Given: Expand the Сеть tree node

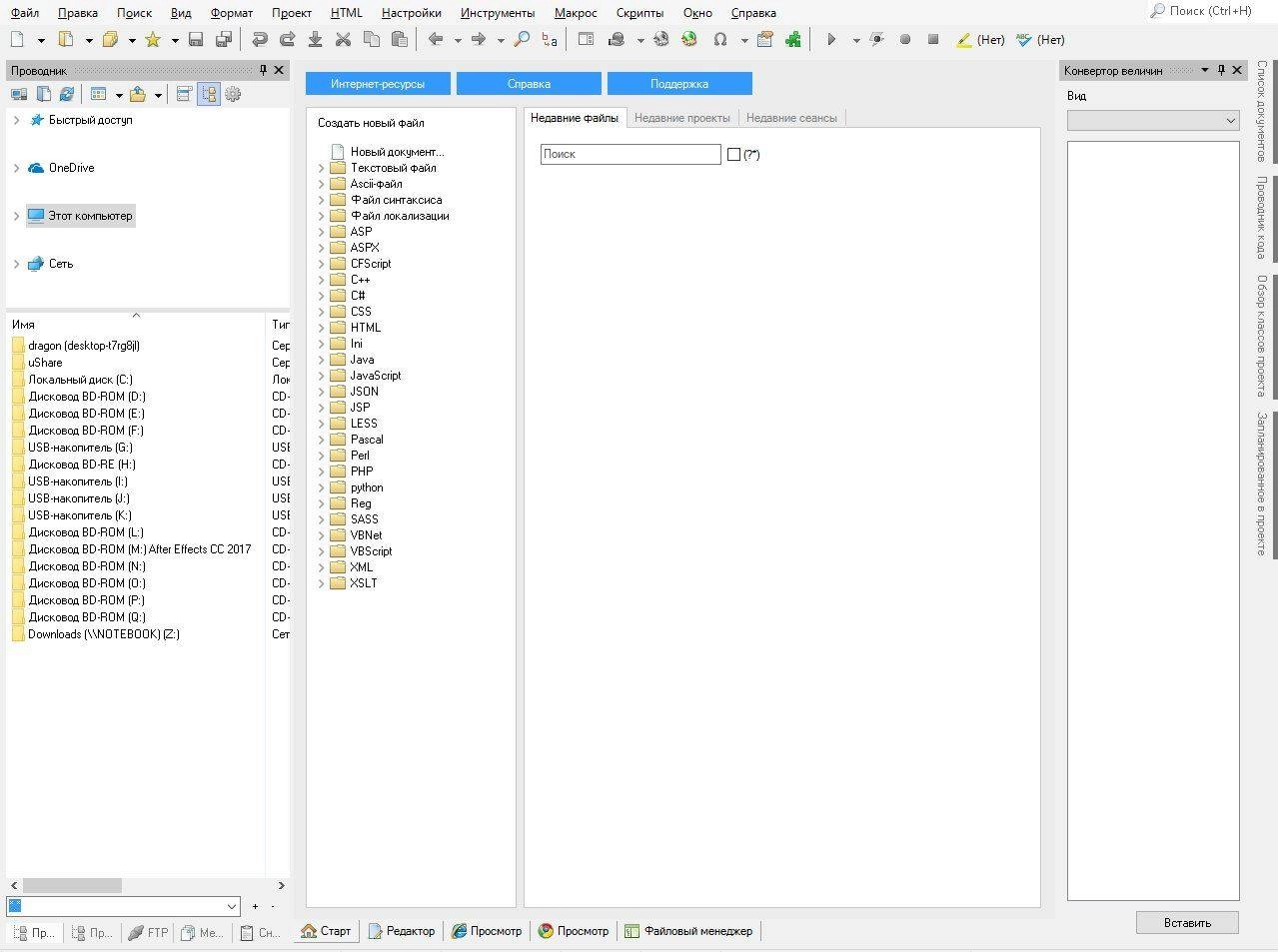Looking at the screenshot, I should (x=16, y=264).
